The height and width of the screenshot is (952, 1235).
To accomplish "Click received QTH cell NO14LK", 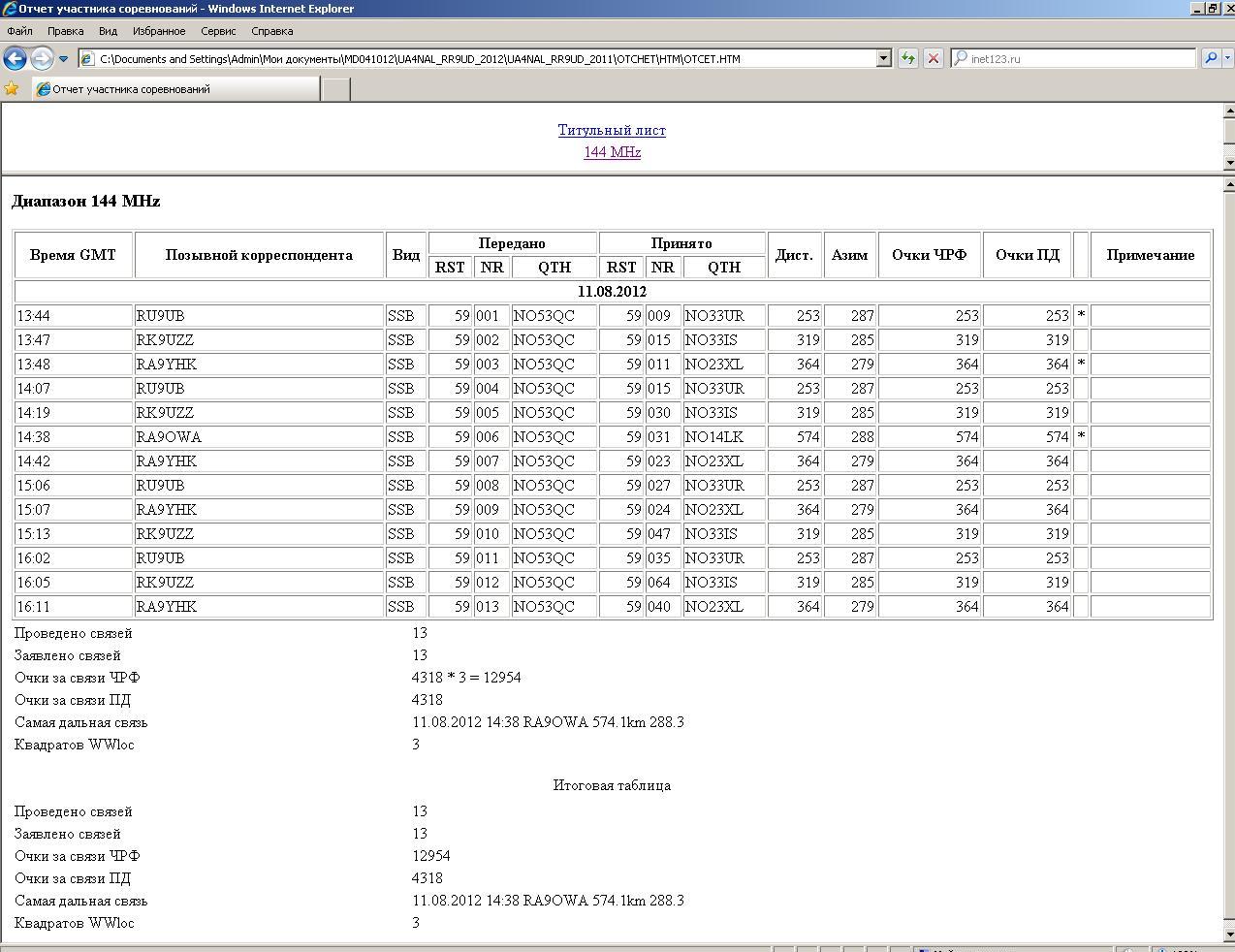I will (723, 437).
